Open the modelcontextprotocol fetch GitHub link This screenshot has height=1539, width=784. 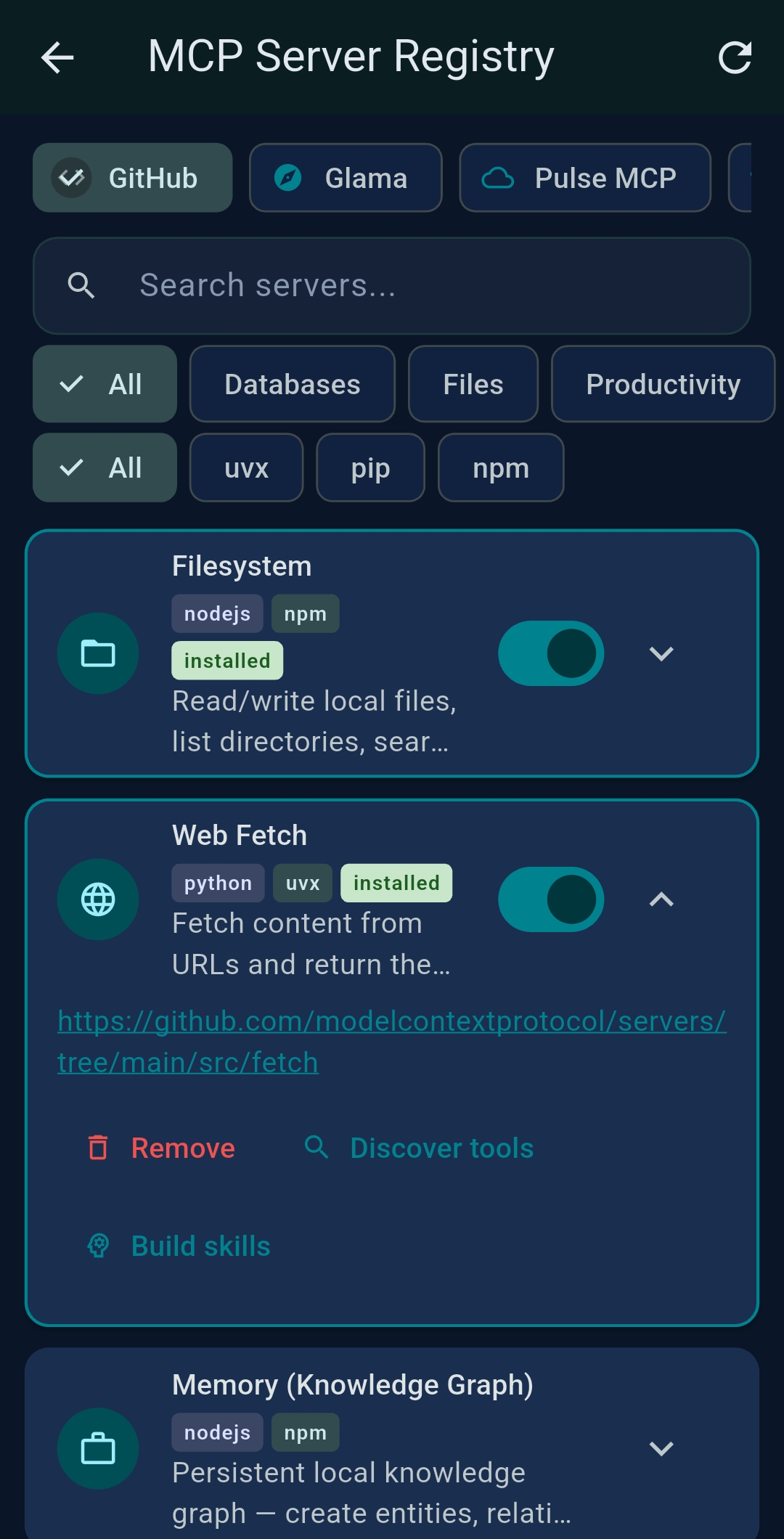click(392, 1042)
